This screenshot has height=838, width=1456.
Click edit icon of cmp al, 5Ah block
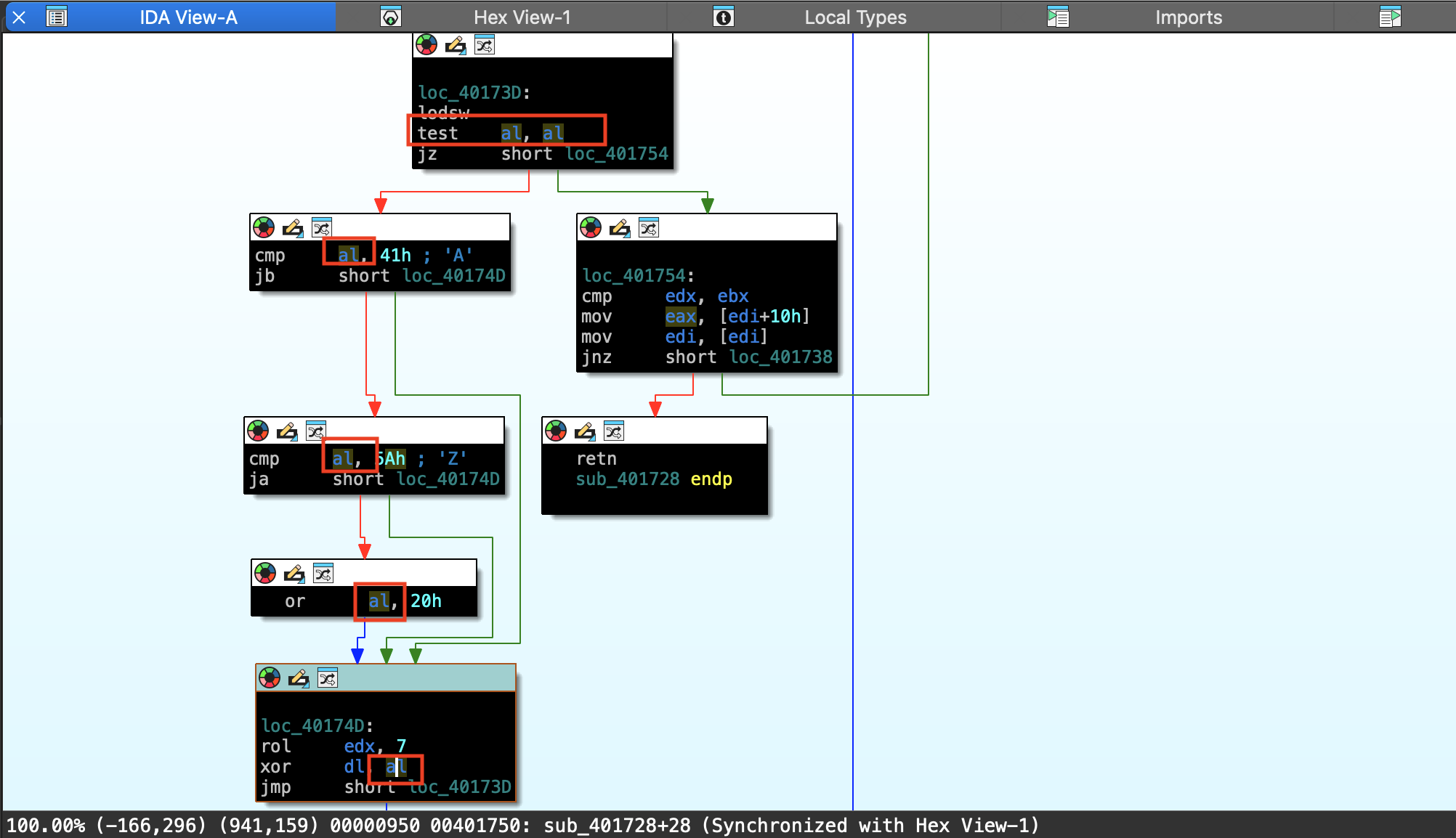click(x=287, y=431)
